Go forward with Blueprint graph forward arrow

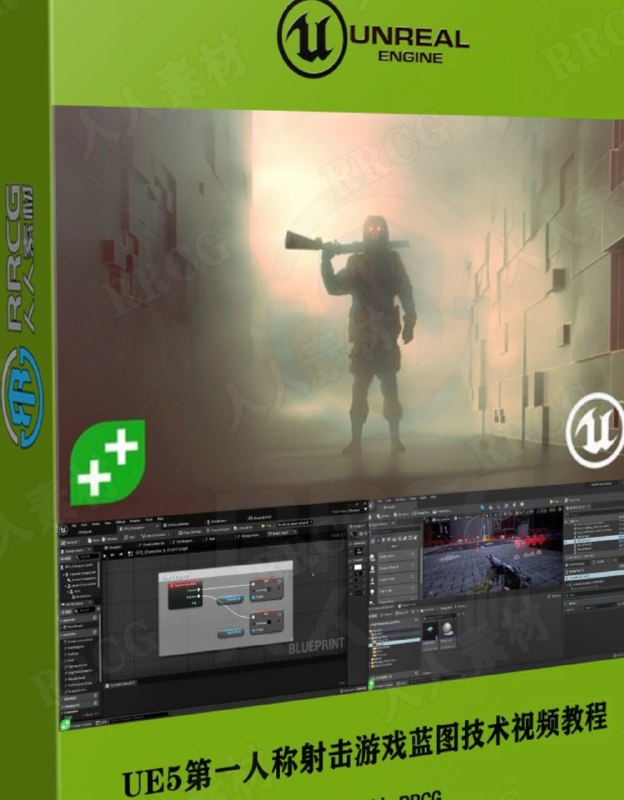(x=121, y=555)
